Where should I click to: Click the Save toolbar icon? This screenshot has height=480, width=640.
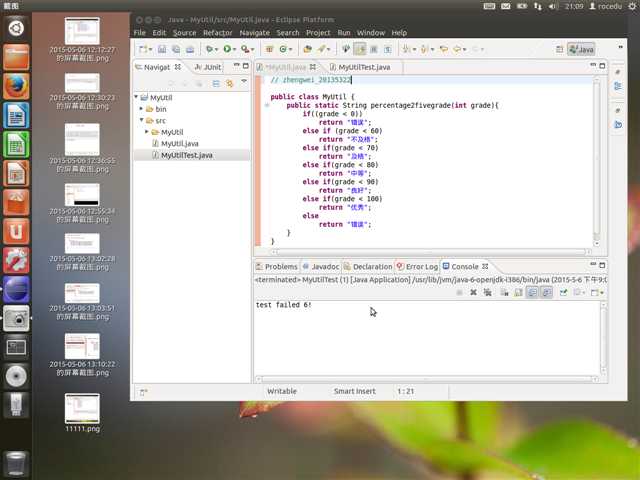[x=162, y=49]
